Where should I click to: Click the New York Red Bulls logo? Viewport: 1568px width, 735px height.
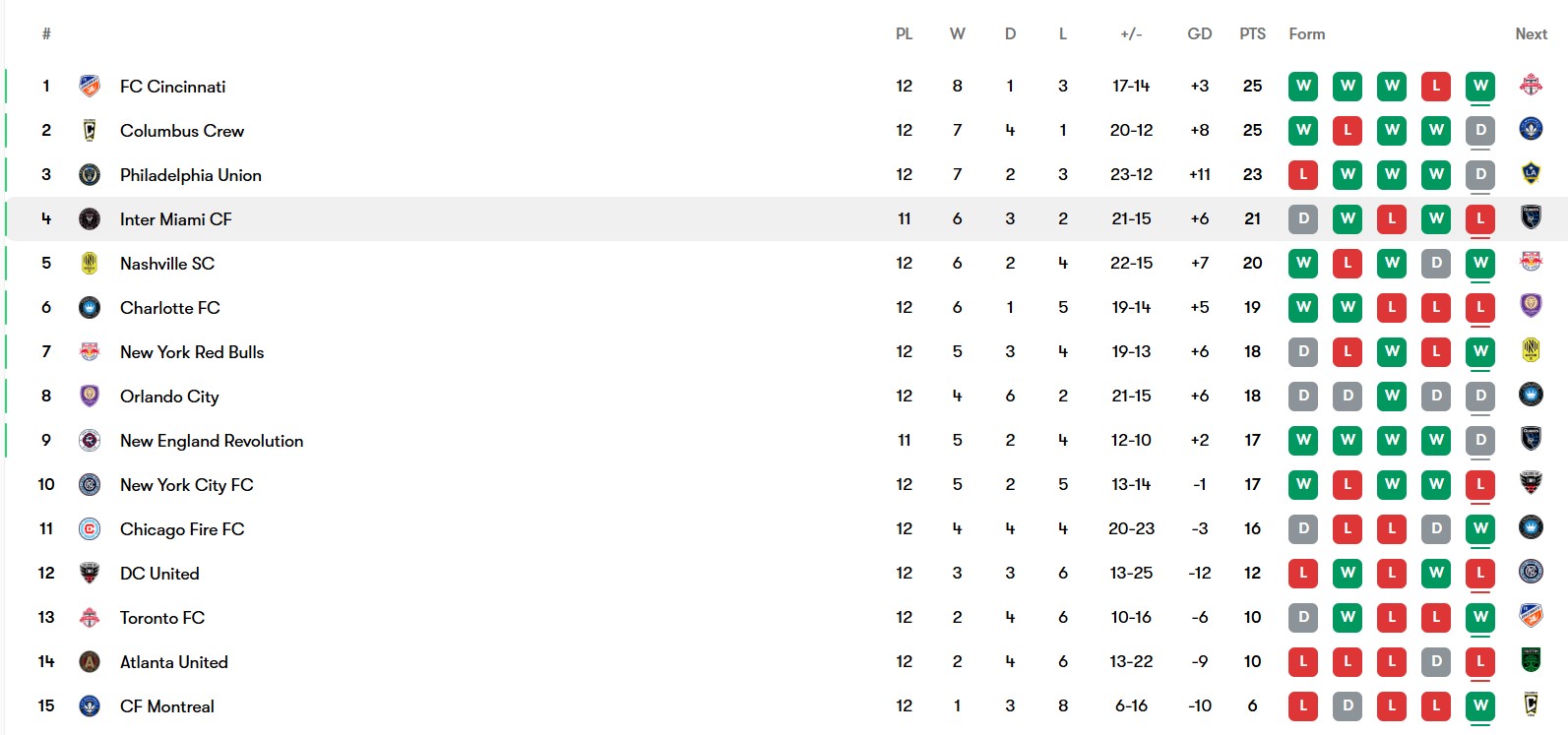coord(90,352)
